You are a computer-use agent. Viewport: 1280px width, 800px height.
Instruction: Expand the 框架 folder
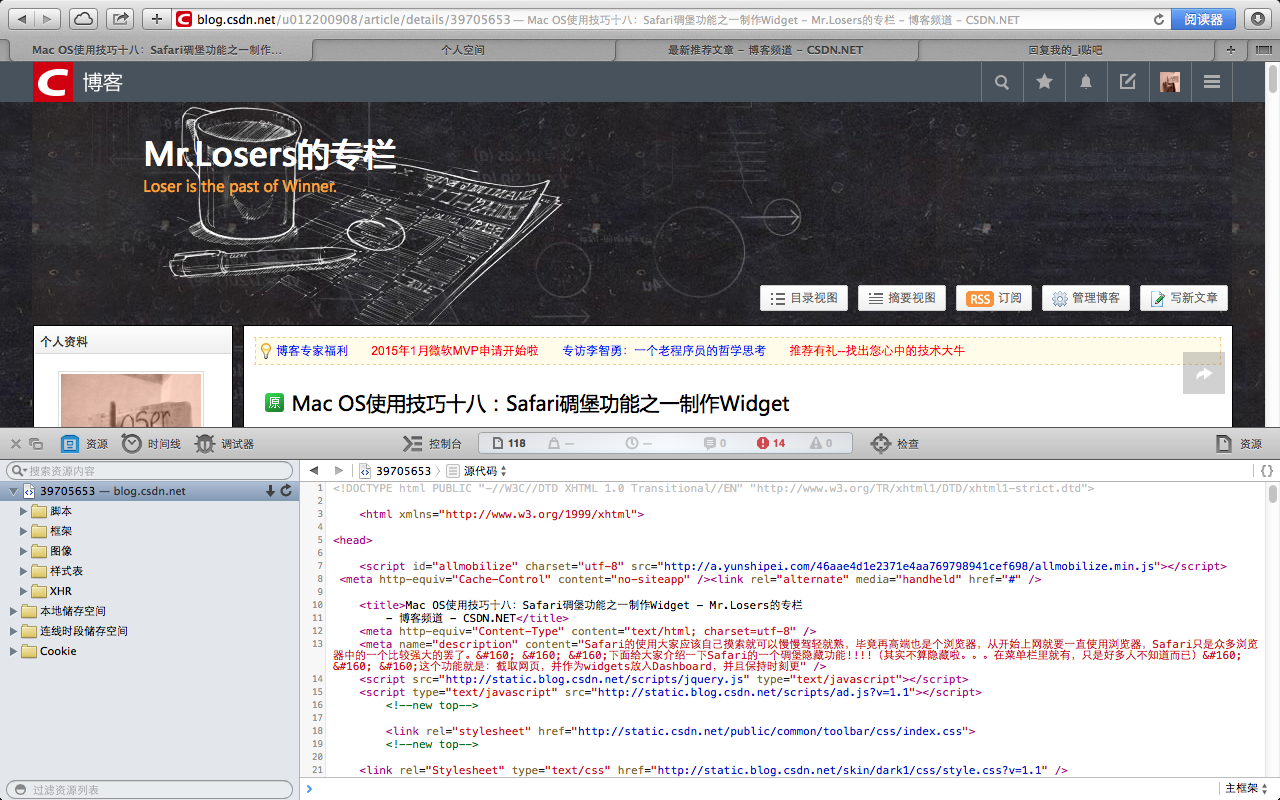[x=24, y=531]
